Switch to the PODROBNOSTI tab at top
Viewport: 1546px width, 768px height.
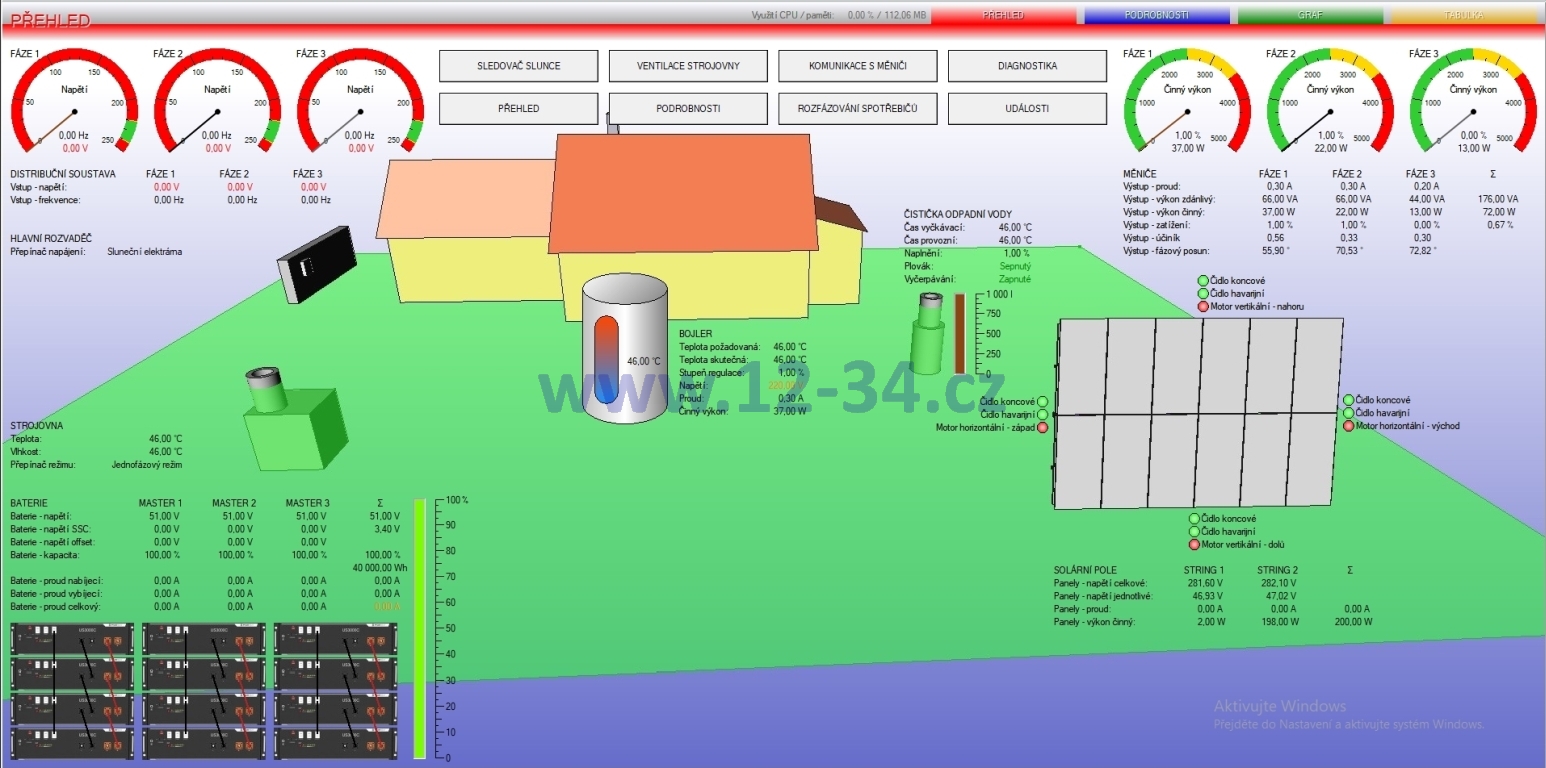tap(1156, 16)
